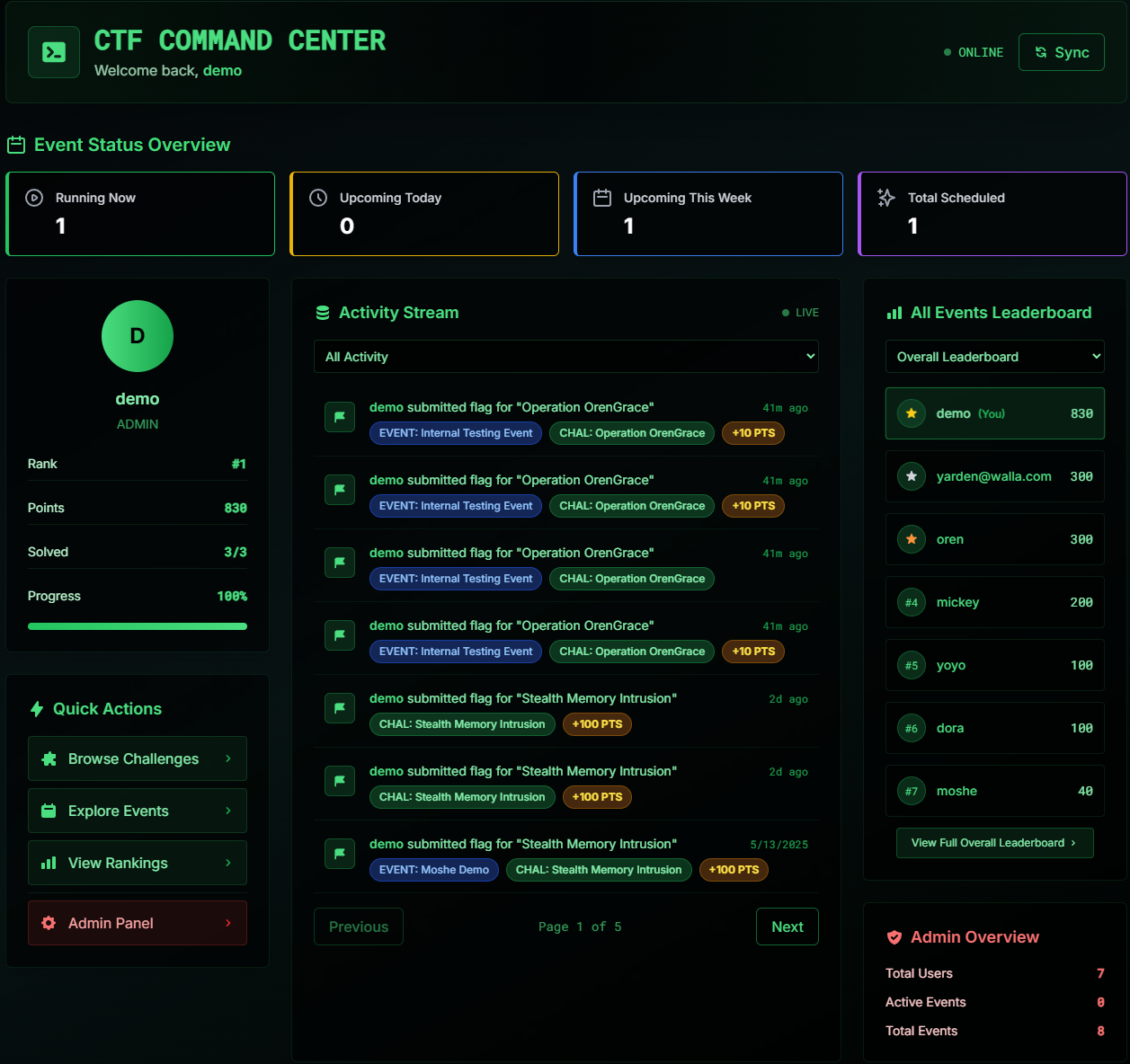
Task: Click the gold star icon next to demo
Action: pos(912,413)
